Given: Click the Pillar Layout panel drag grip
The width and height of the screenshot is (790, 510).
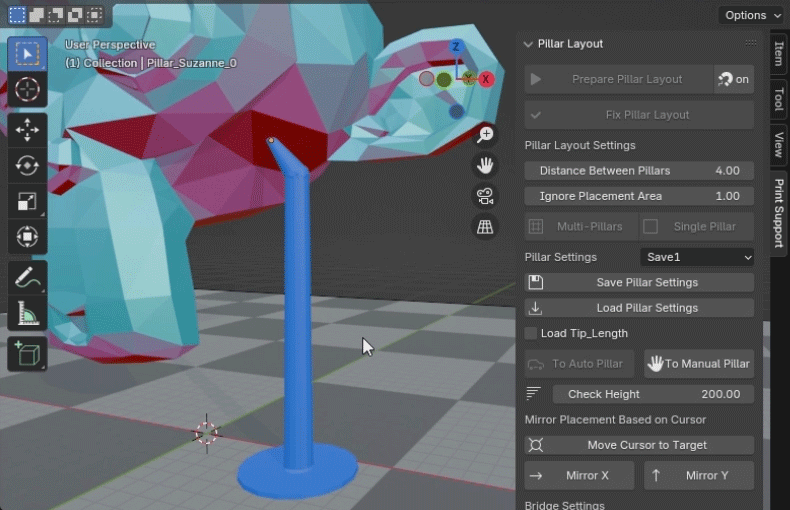Looking at the screenshot, I should [751, 43].
